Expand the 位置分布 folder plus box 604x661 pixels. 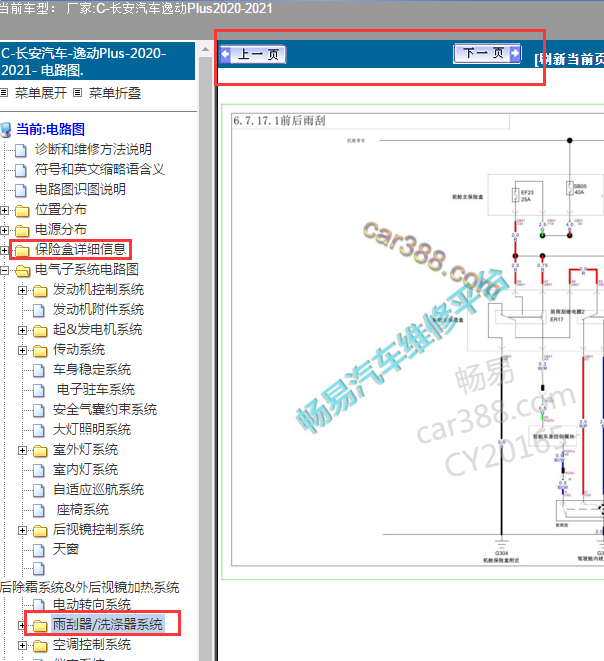pyautogui.click(x=5, y=210)
